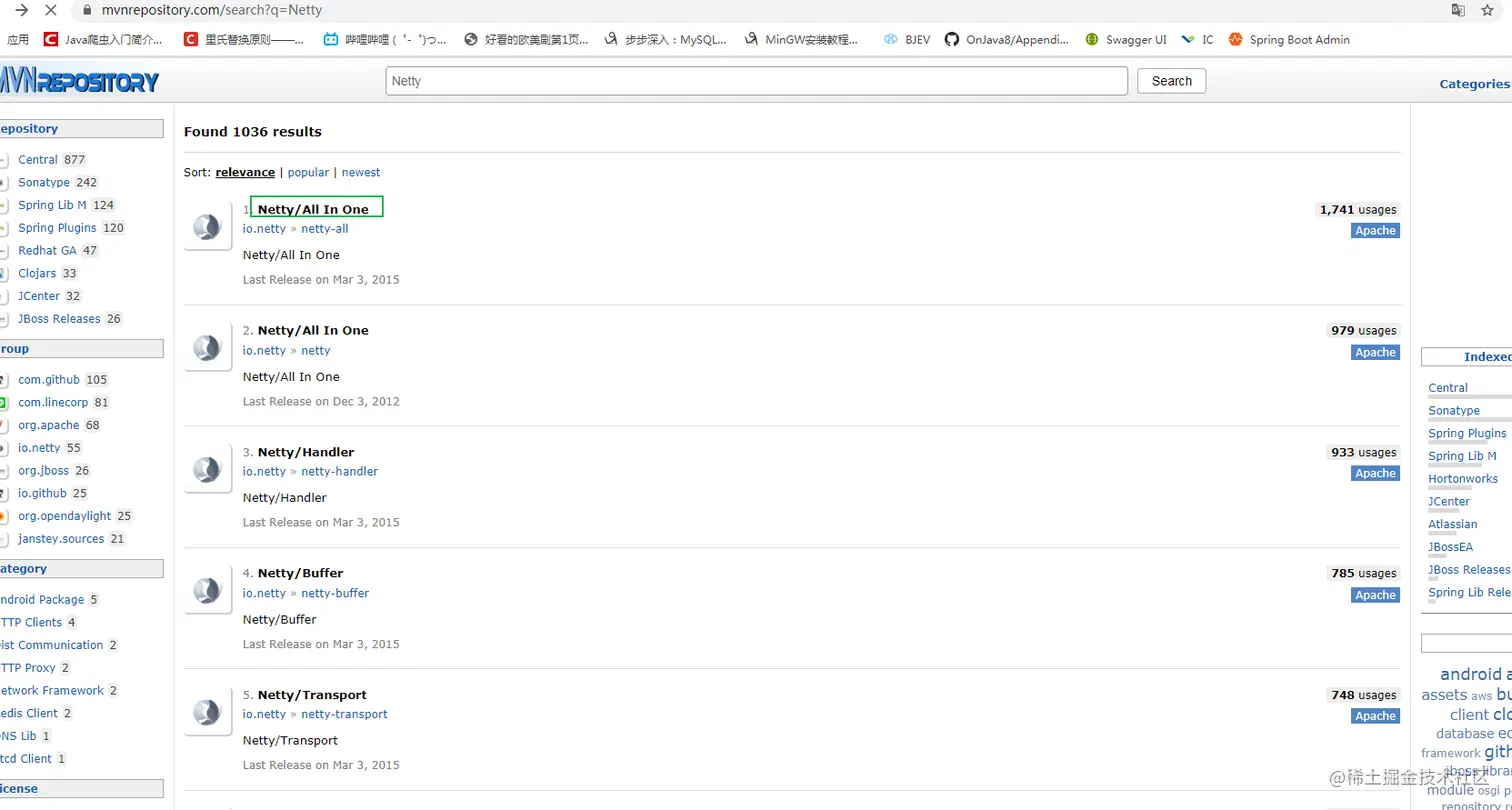The height and width of the screenshot is (810, 1512).
Task: Open the translate page icon
Action: [x=1458, y=10]
